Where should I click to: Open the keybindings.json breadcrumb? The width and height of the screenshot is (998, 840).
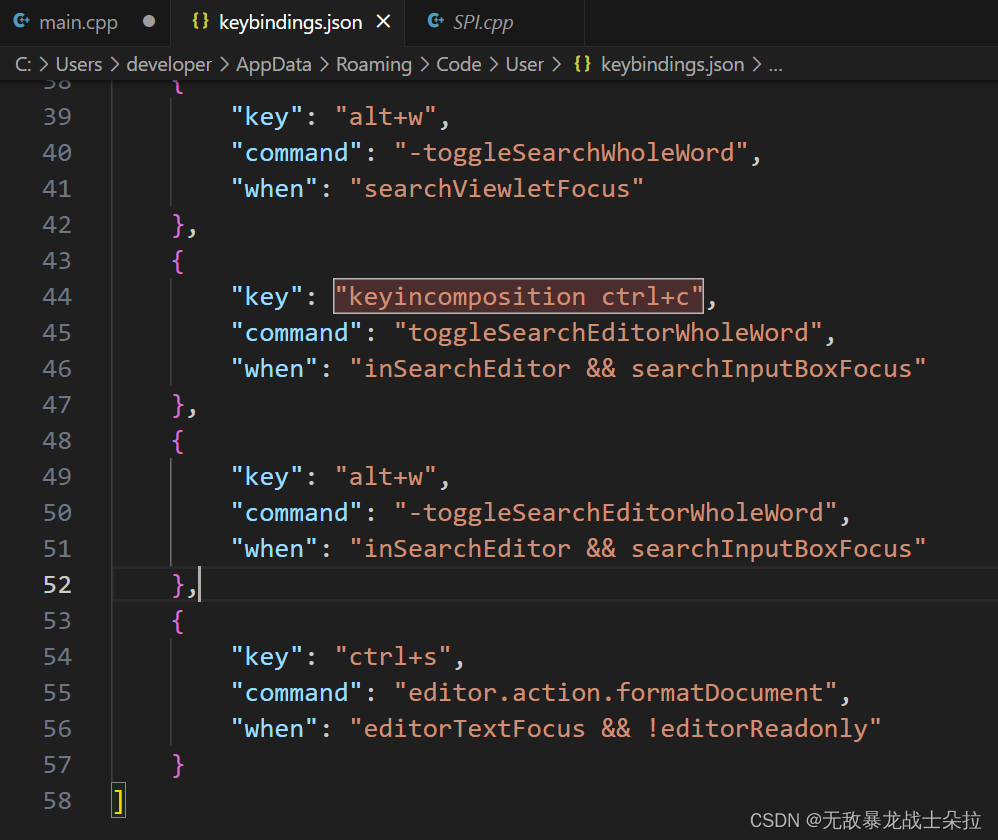pos(672,64)
